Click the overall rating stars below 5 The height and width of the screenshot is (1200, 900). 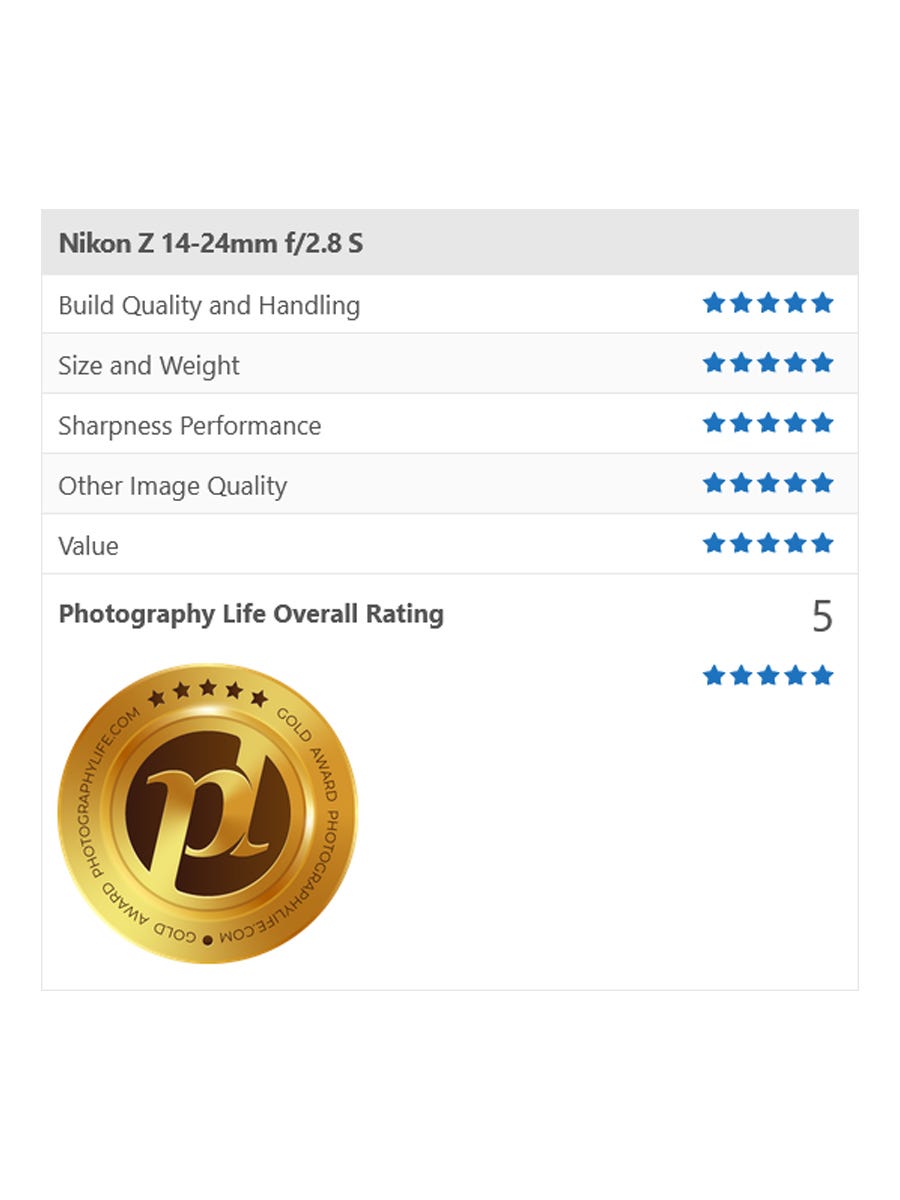click(768, 676)
